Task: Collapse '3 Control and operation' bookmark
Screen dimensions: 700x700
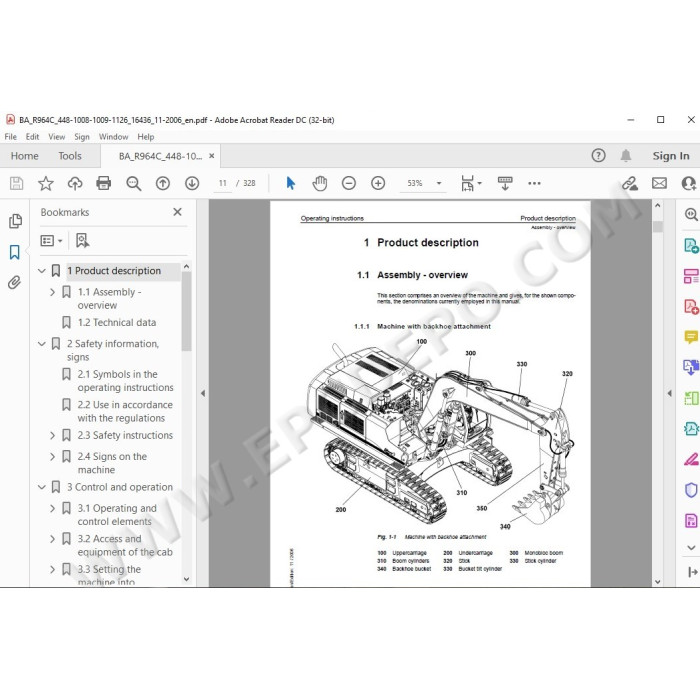Action: [x=42, y=487]
